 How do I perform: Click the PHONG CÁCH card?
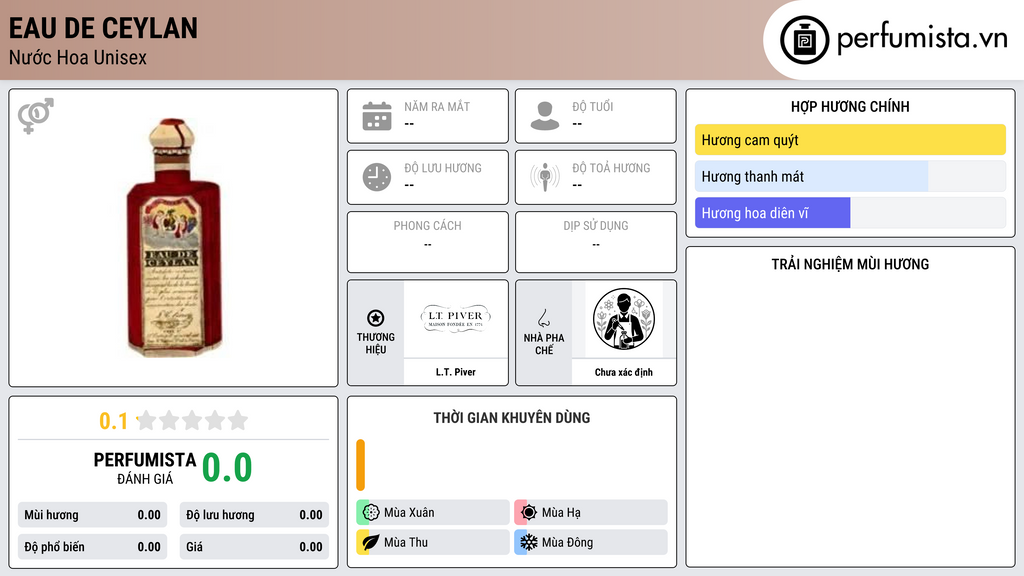428,242
